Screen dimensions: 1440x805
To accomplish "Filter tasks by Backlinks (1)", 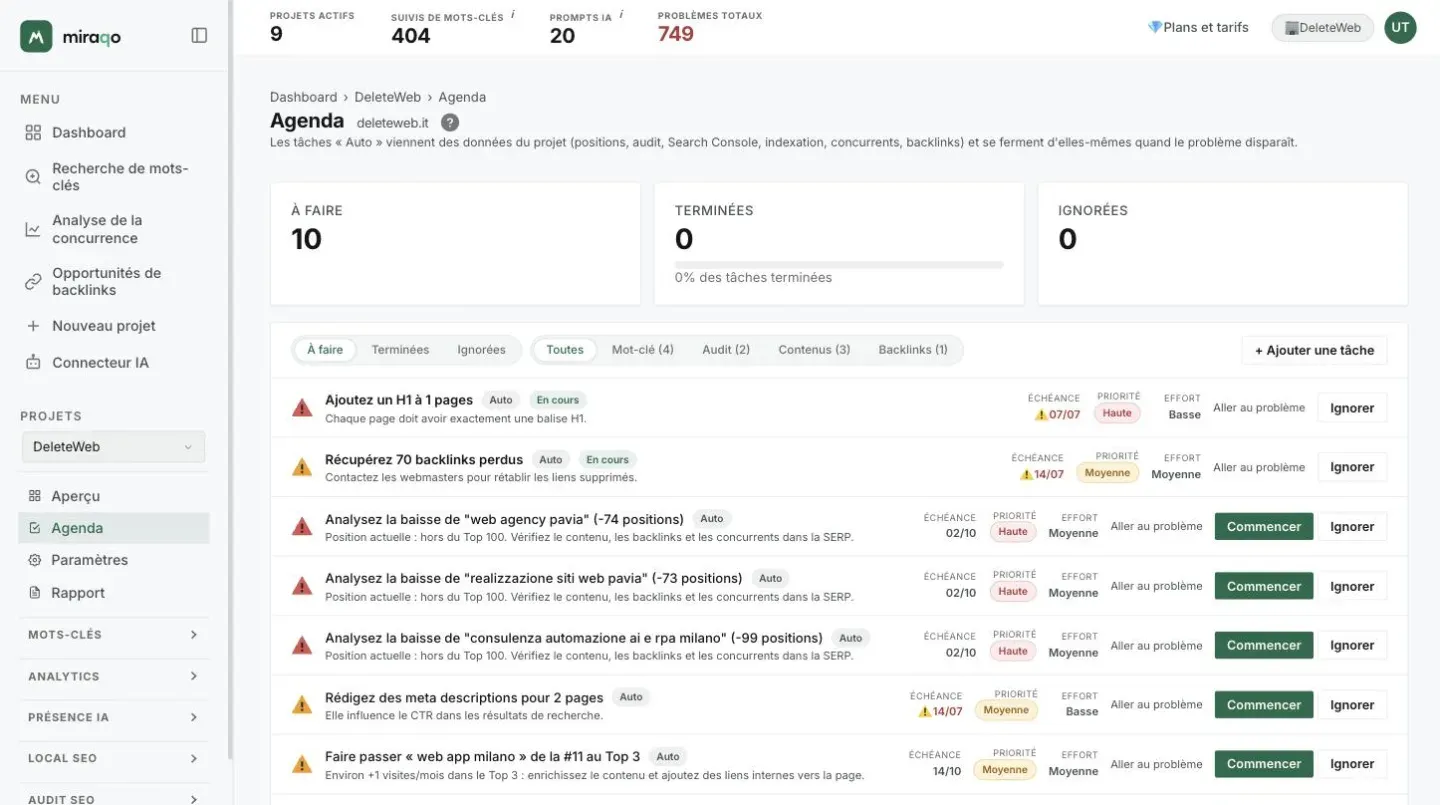I will [913, 350].
